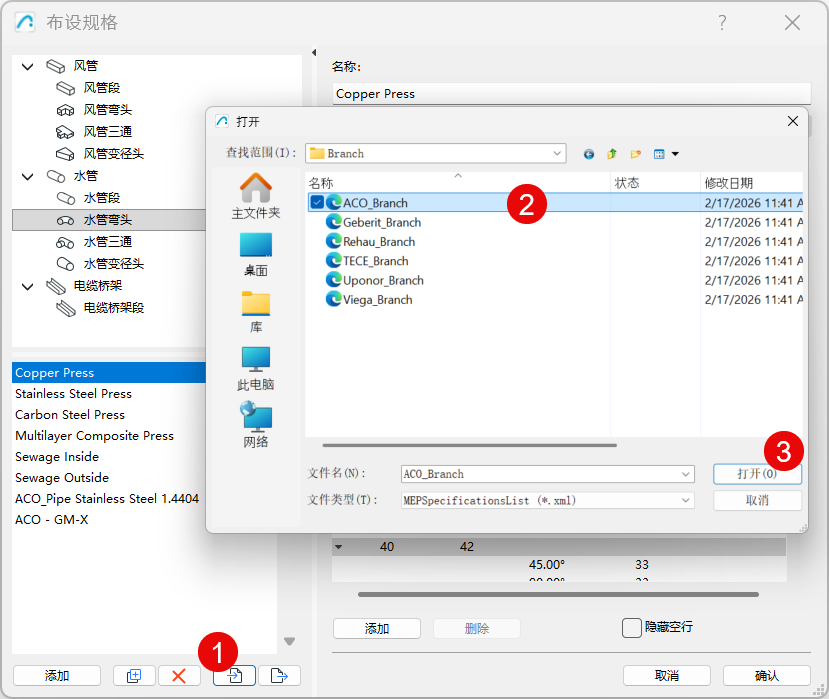Go up one folder level in Open dialog
The image size is (829, 699).
(612, 154)
